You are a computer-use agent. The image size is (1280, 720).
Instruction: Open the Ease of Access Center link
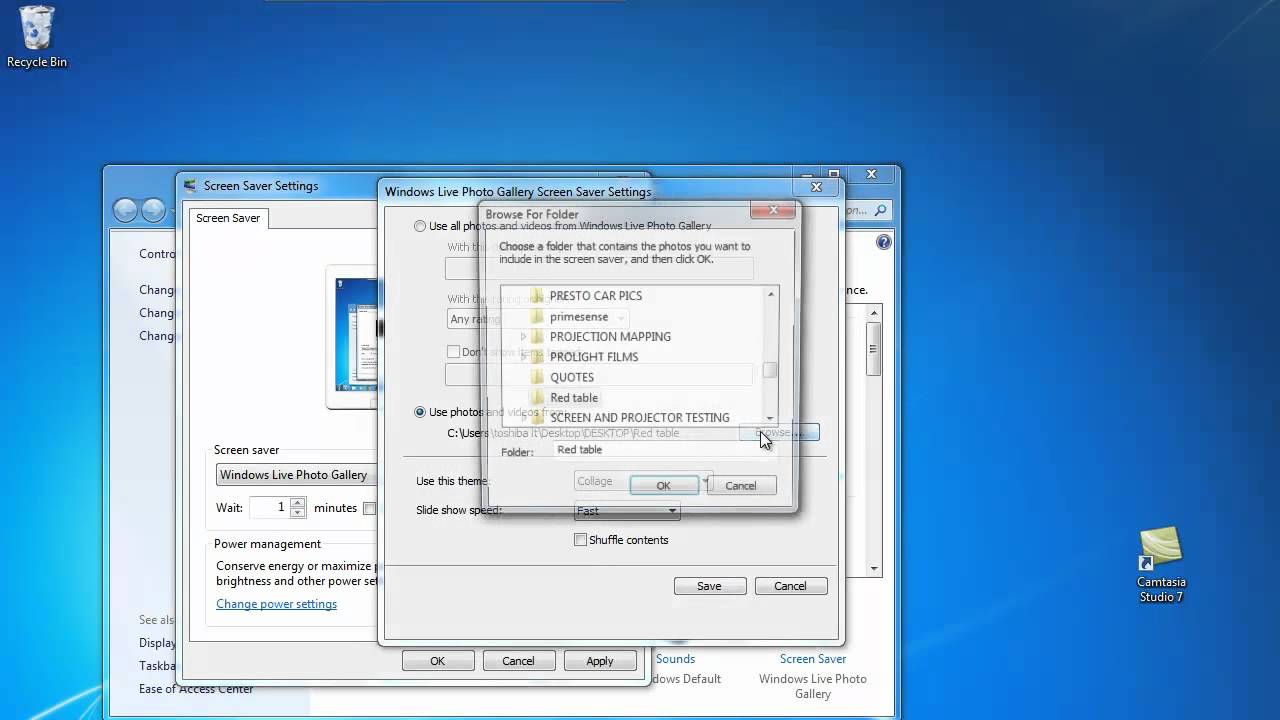point(196,689)
